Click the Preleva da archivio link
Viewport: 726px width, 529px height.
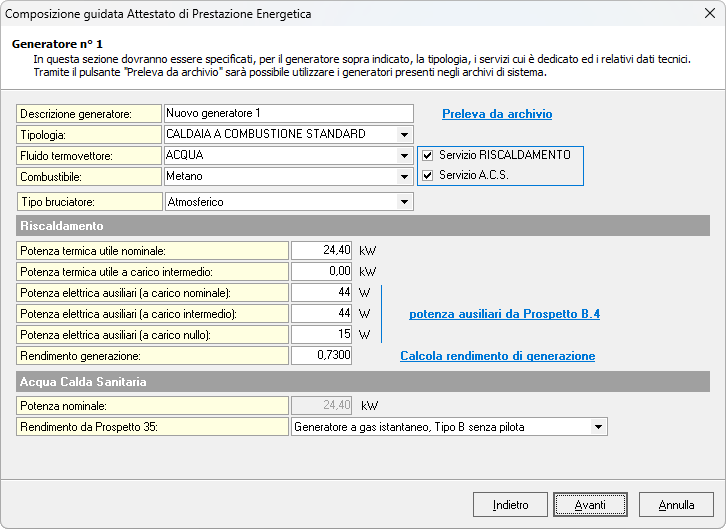(497, 114)
